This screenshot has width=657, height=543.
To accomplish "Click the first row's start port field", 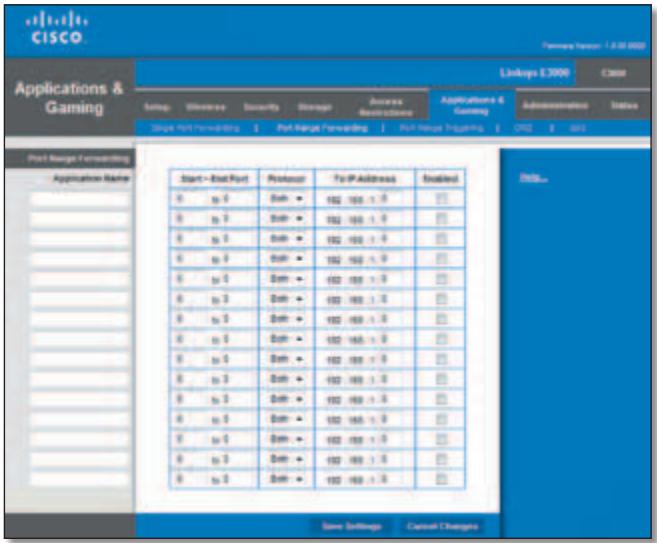I will point(190,199).
